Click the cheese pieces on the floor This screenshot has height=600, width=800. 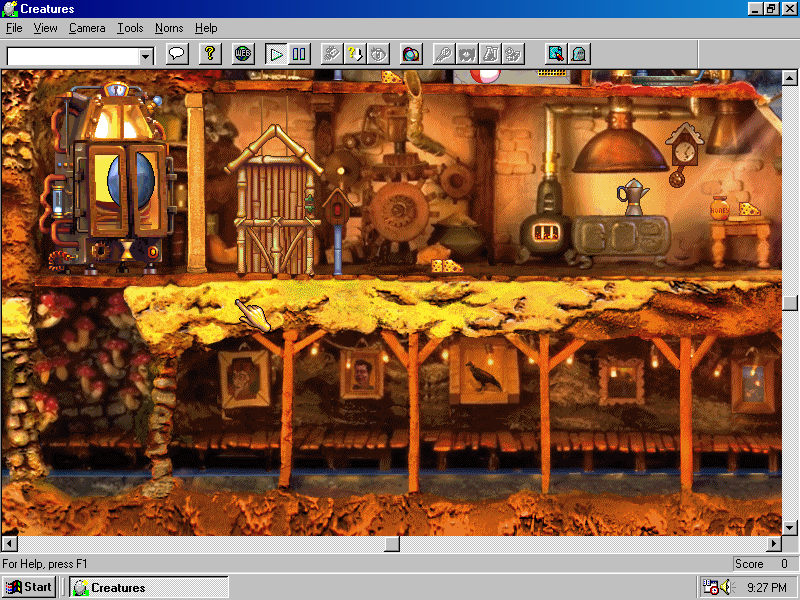coord(446,265)
